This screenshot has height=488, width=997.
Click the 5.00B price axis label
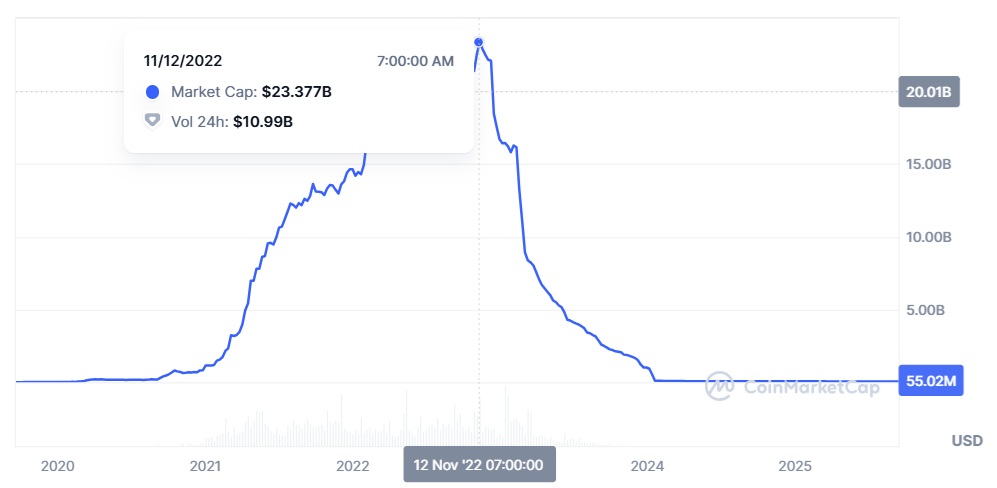(933, 310)
